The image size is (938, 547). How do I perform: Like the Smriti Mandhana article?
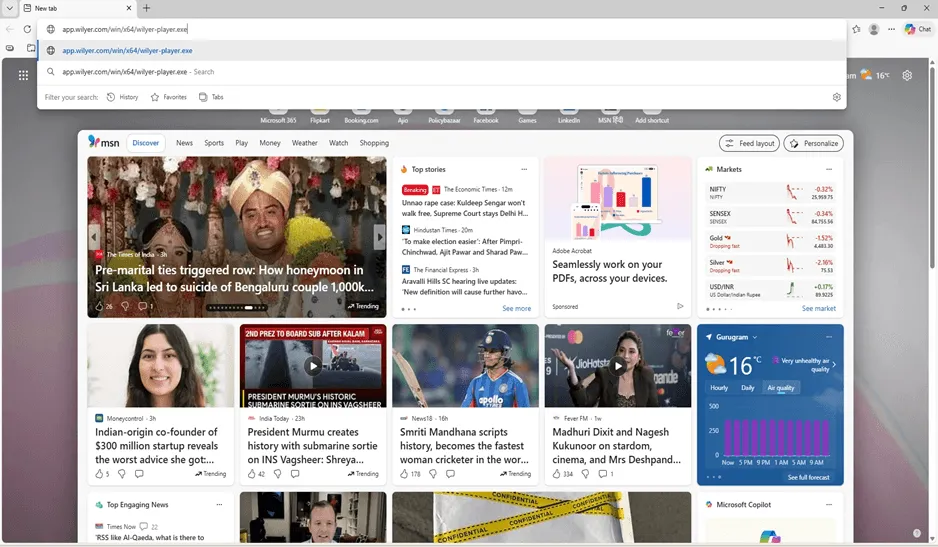pos(409,473)
